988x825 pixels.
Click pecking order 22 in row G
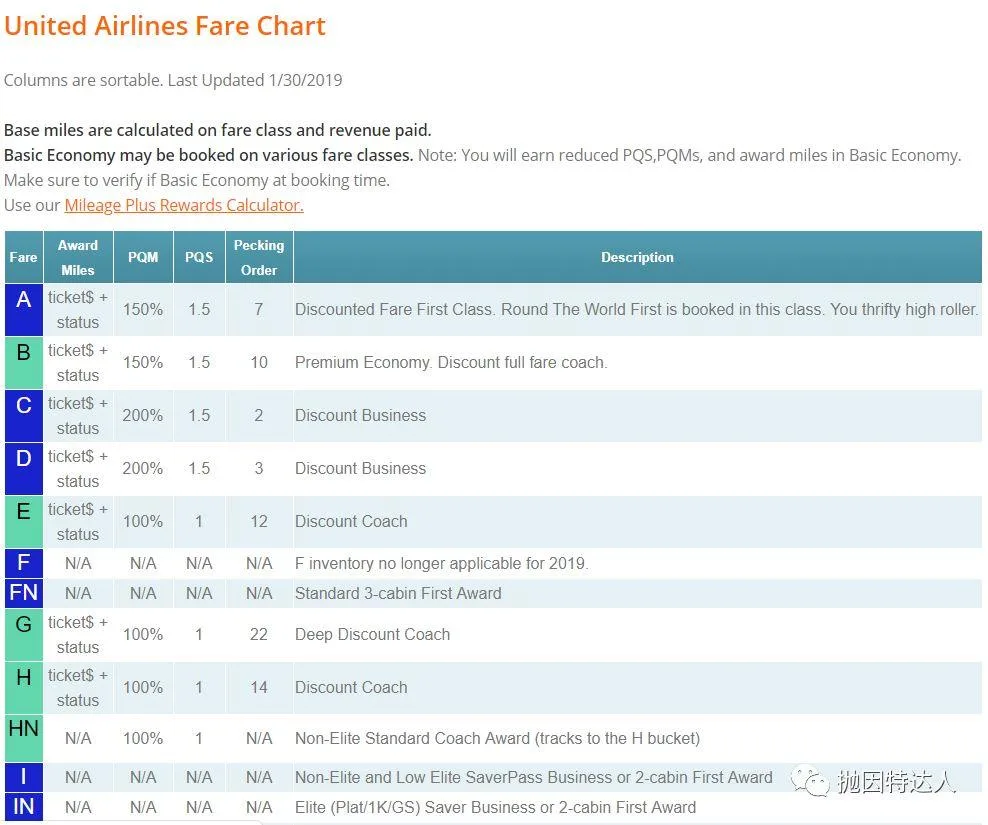pyautogui.click(x=259, y=634)
